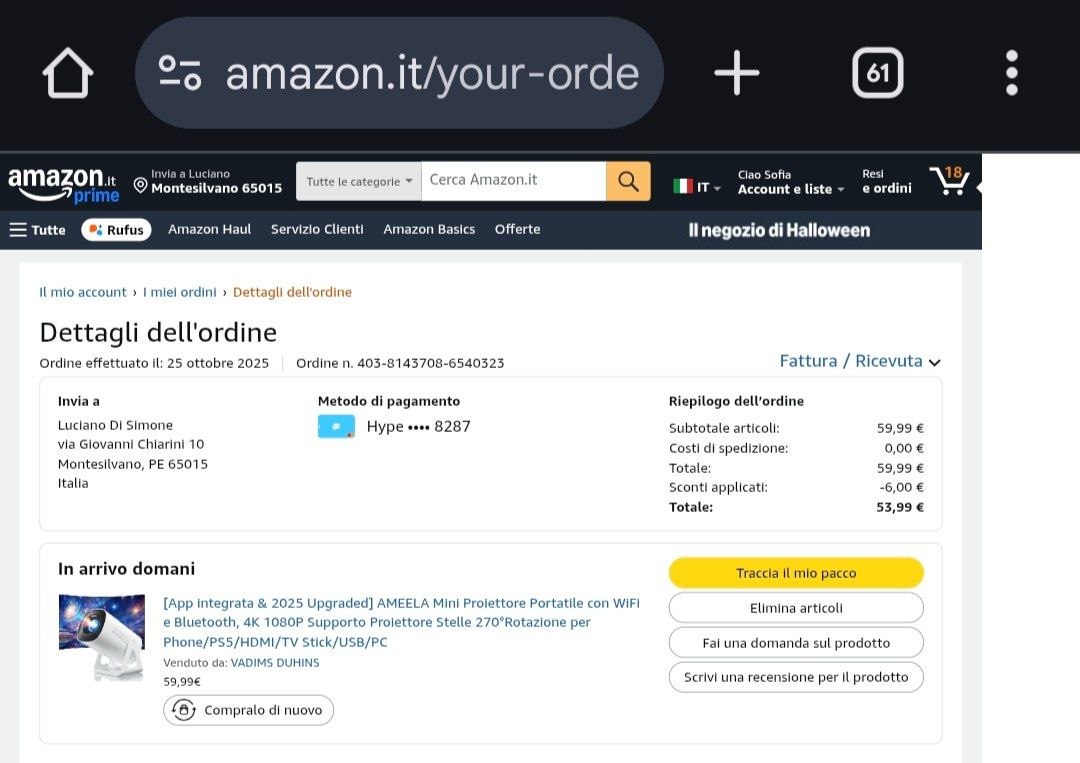The height and width of the screenshot is (763, 1080).
Task: Open the IT language selector
Action: [x=697, y=187]
